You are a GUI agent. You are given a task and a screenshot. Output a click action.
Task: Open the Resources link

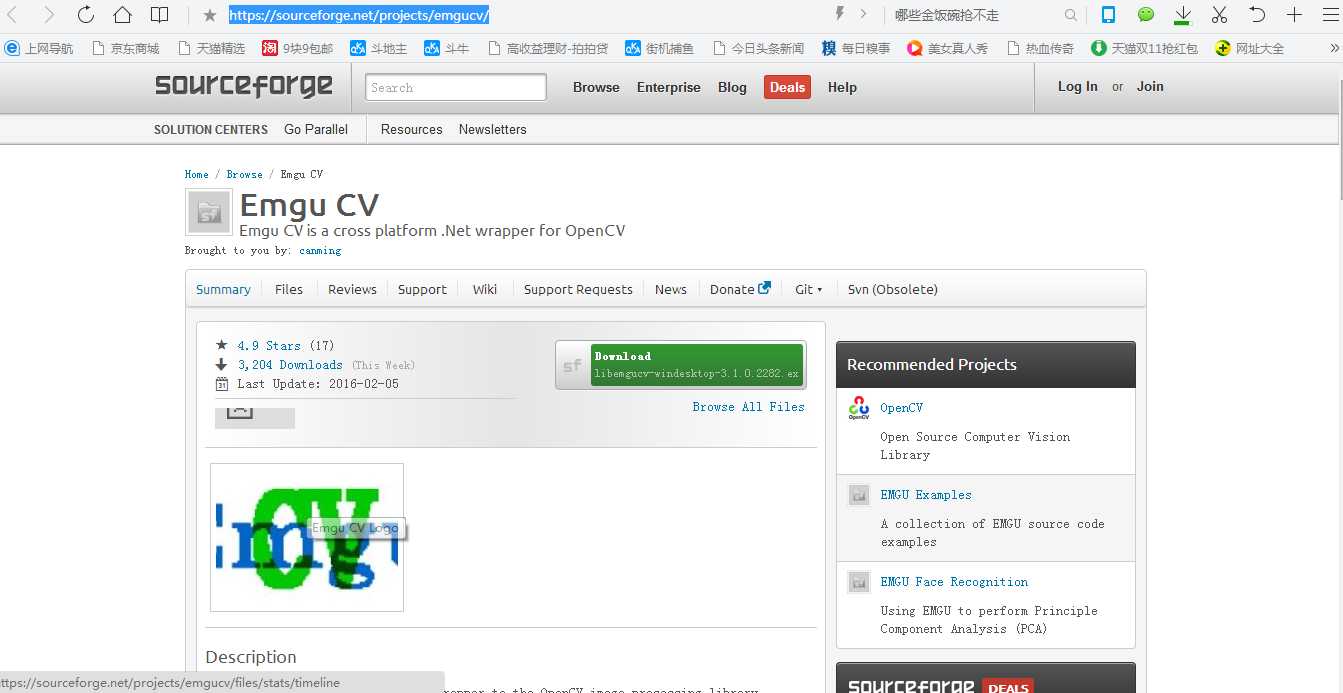pos(411,129)
